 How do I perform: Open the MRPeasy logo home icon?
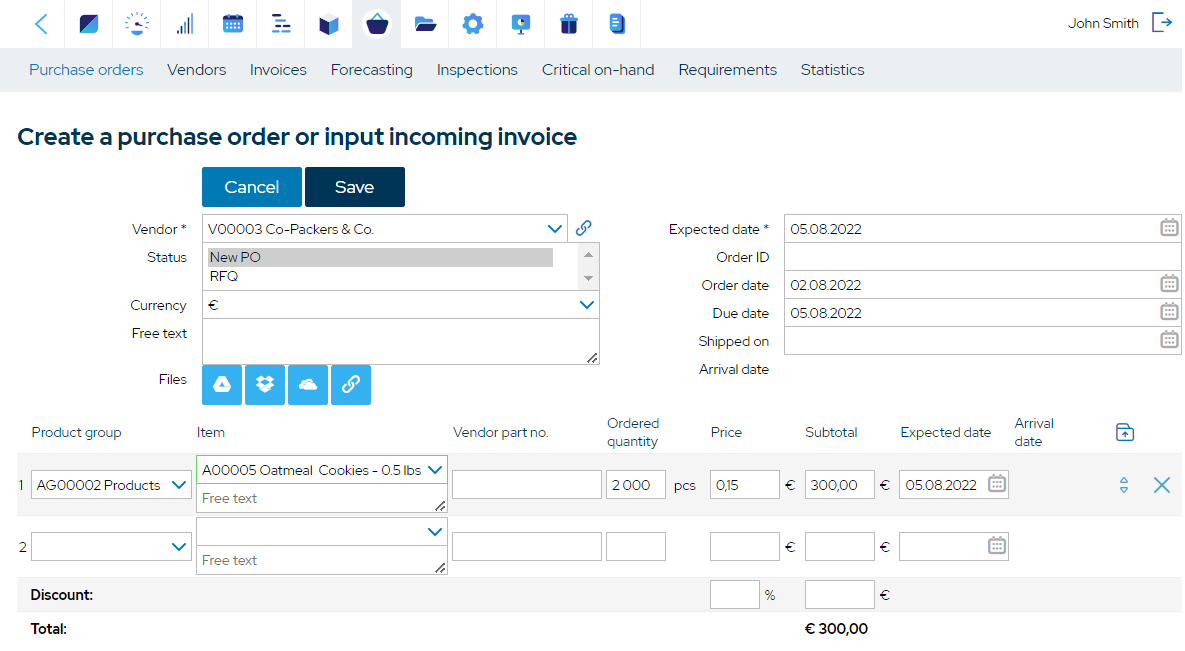point(88,24)
